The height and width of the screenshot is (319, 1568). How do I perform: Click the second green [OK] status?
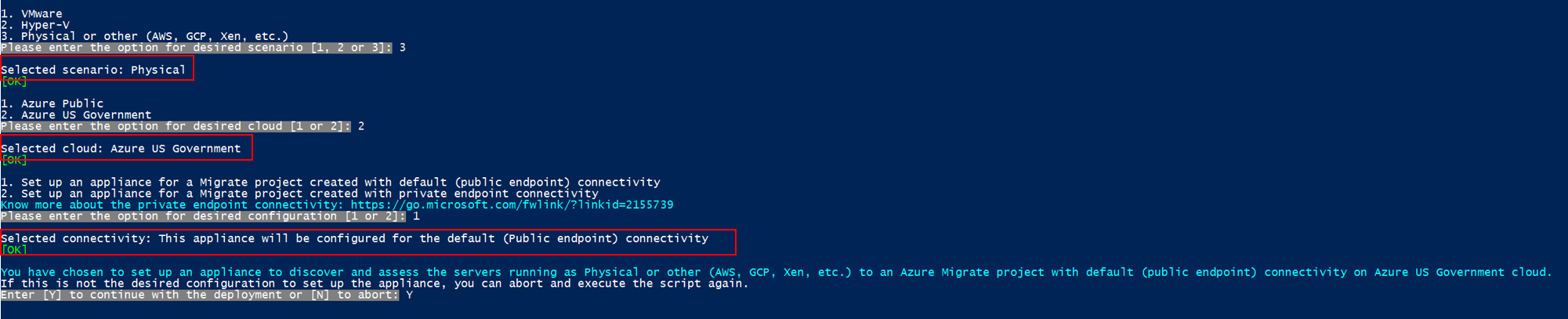pyautogui.click(x=14, y=160)
